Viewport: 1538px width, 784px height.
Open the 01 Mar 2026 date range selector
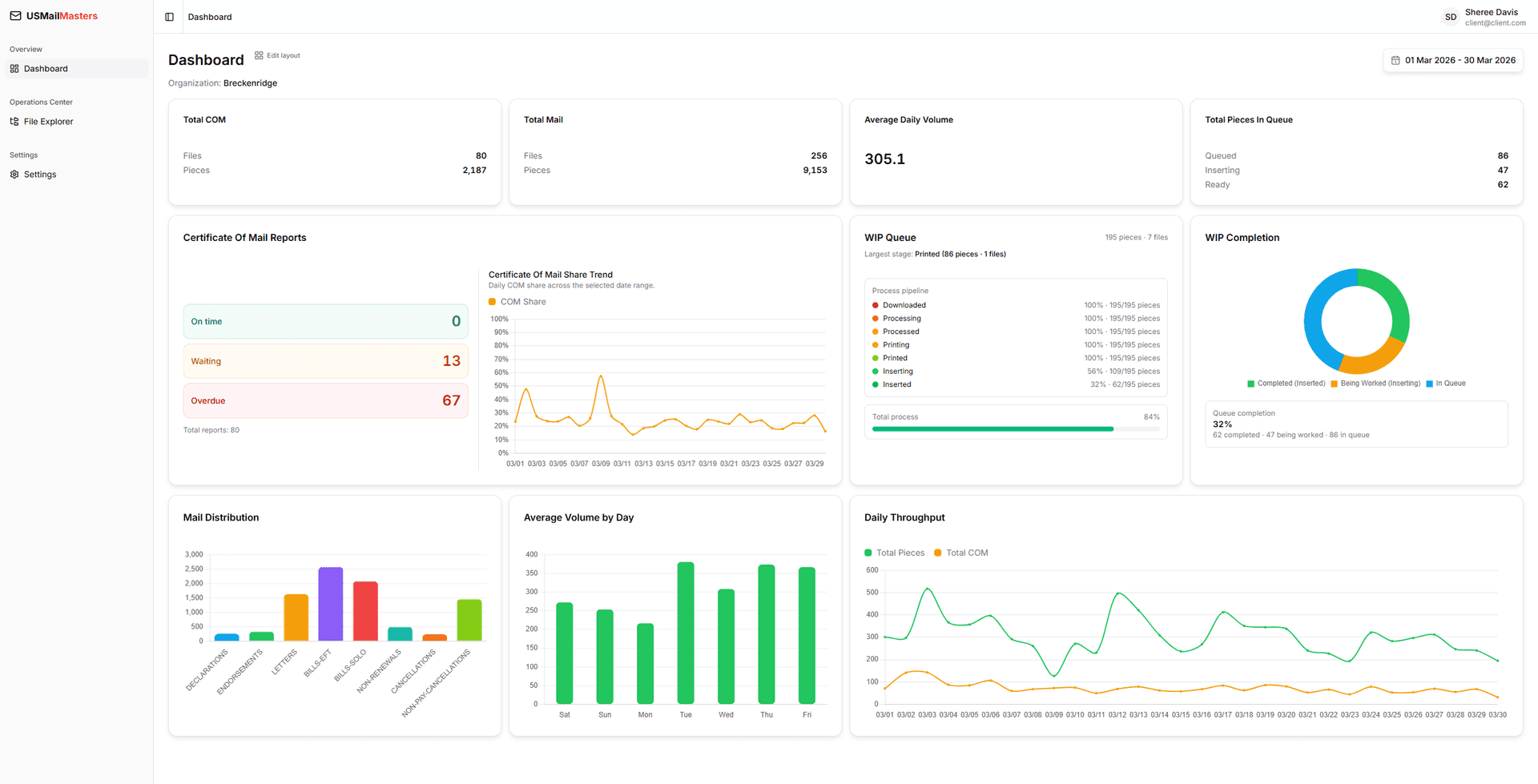(x=1453, y=60)
